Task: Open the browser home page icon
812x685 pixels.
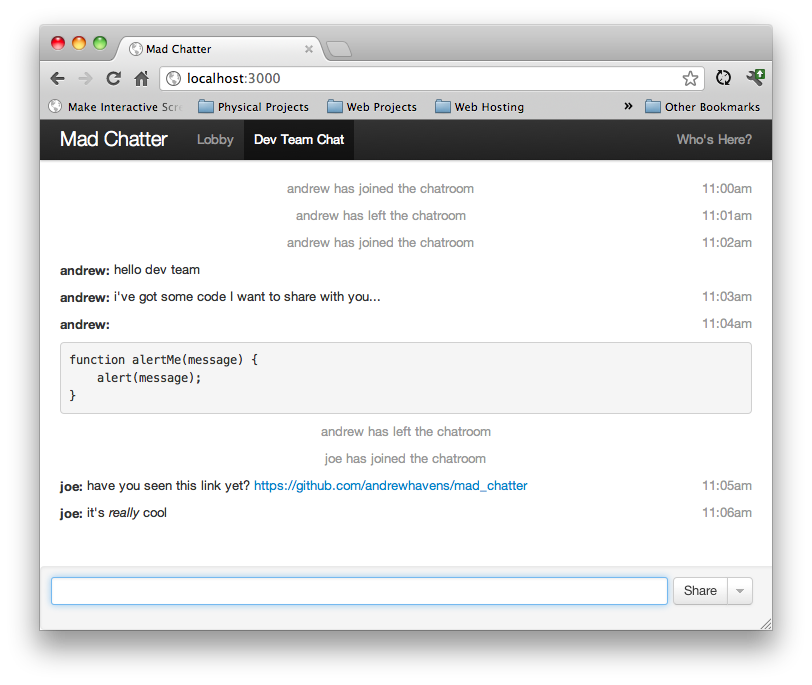Action: [x=141, y=79]
